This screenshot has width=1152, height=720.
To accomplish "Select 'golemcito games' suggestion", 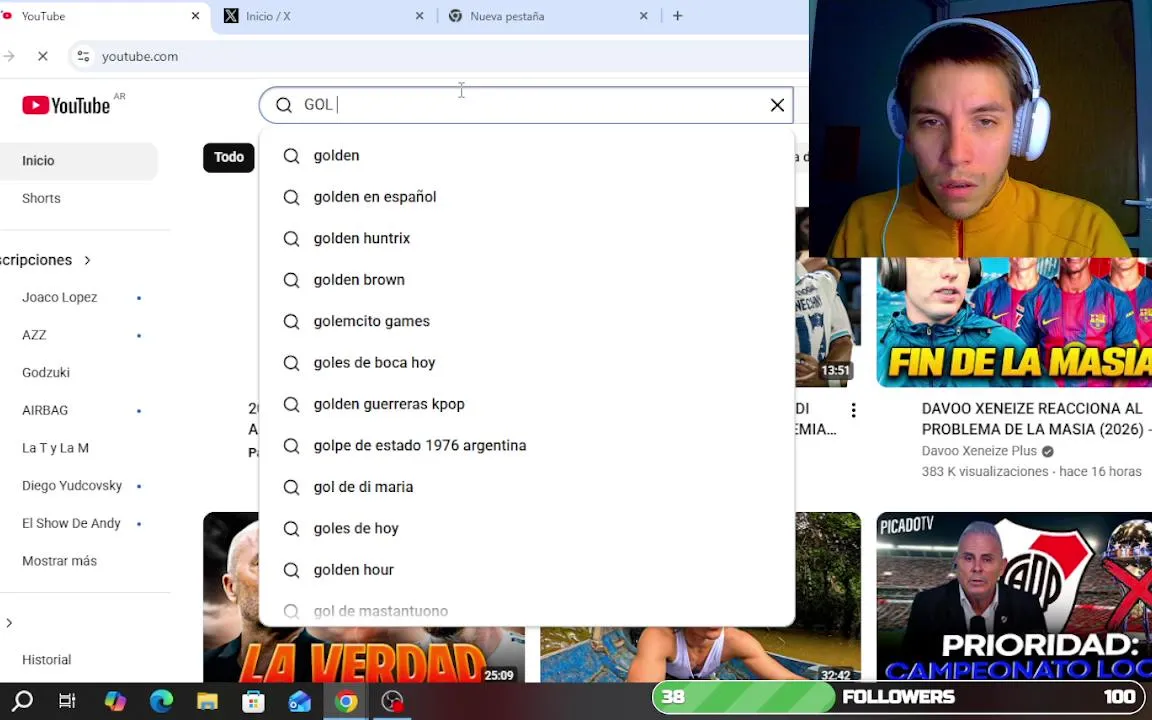I will pyautogui.click(x=527, y=322).
